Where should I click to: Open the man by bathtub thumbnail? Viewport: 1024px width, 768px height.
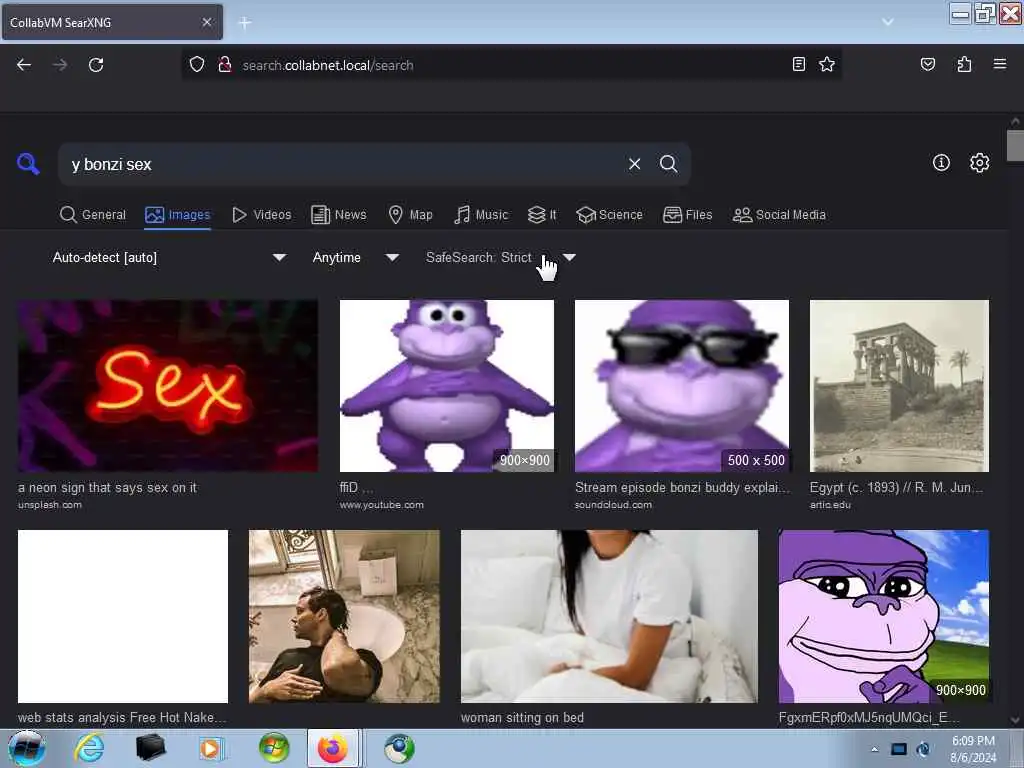344,616
